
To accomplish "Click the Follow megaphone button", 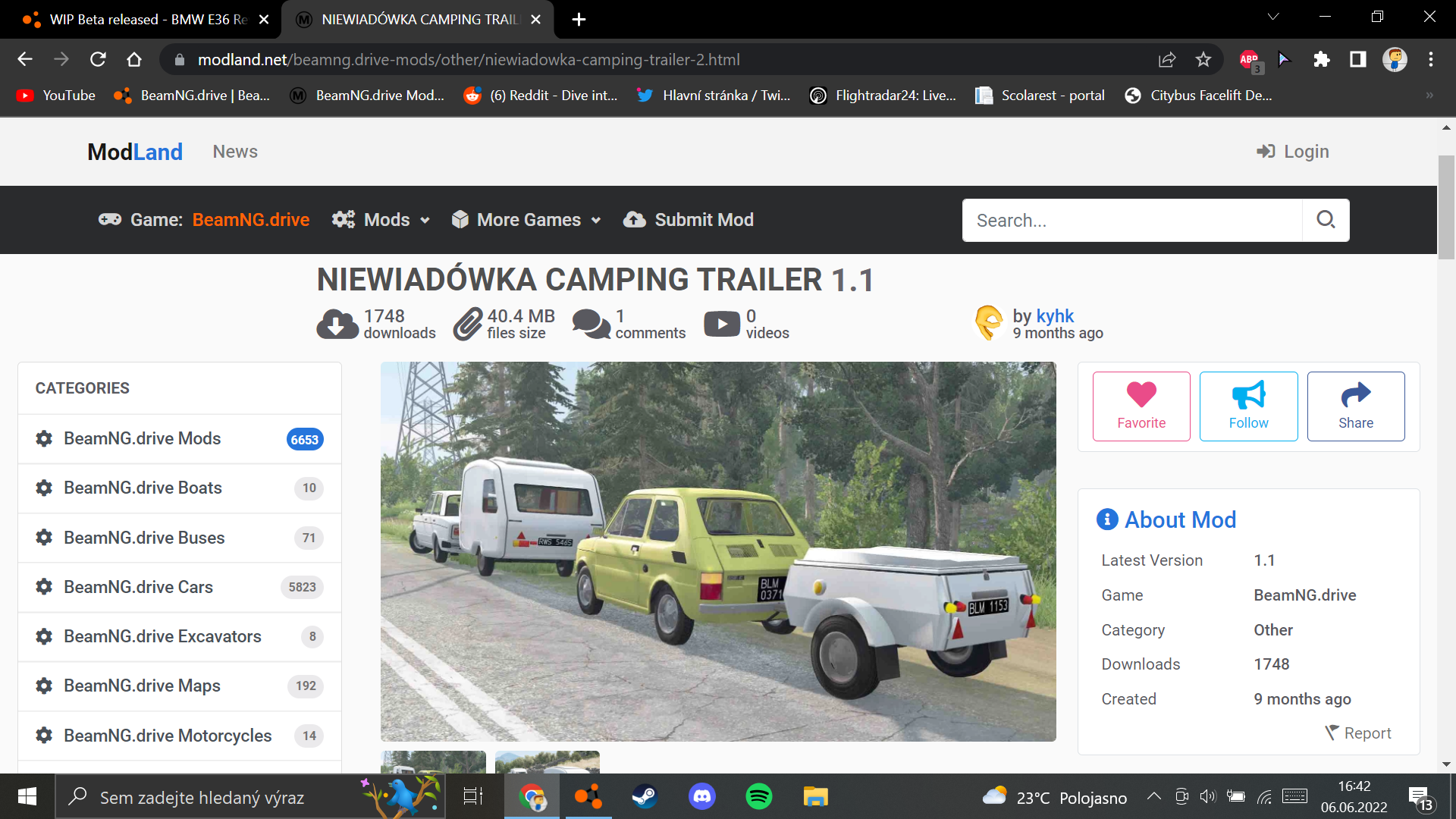I will pyautogui.click(x=1248, y=406).
